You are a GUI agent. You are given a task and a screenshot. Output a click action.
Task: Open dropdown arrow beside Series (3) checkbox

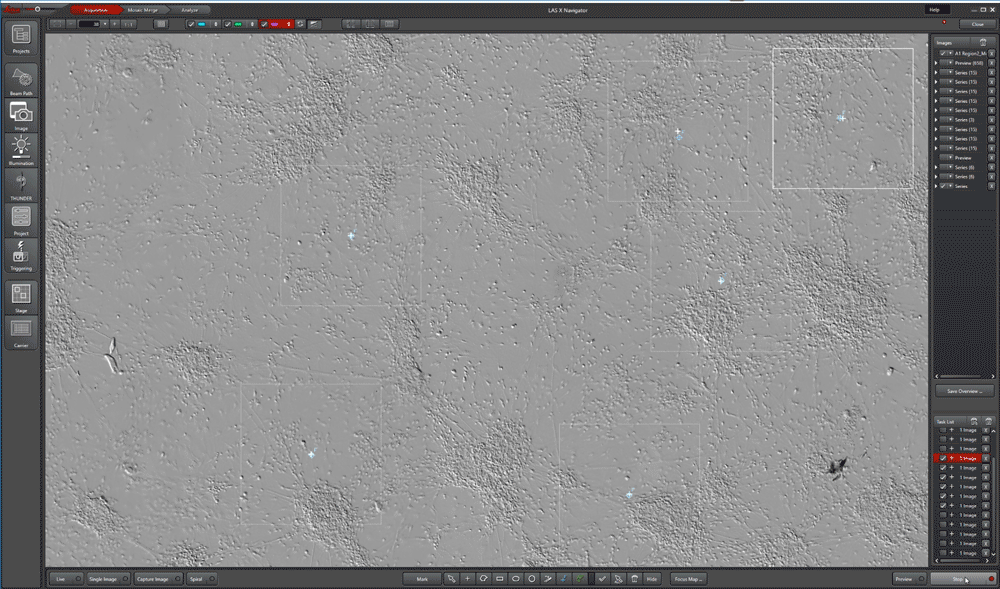click(950, 120)
